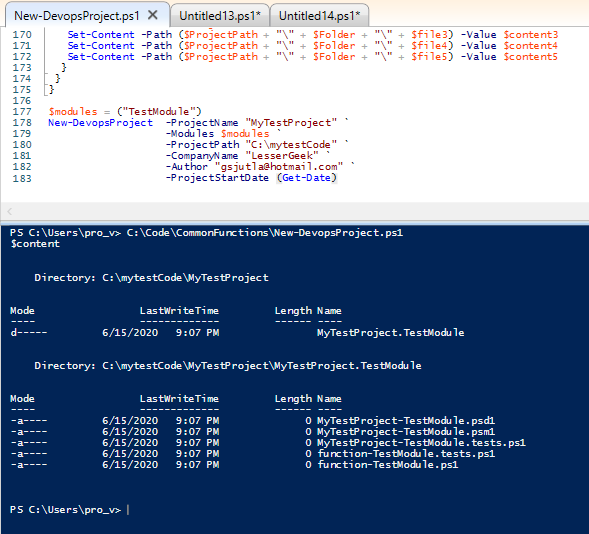Click the MyTestProject.TestModule directory entry
The image size is (589, 534).
pyautogui.click(x=391, y=333)
